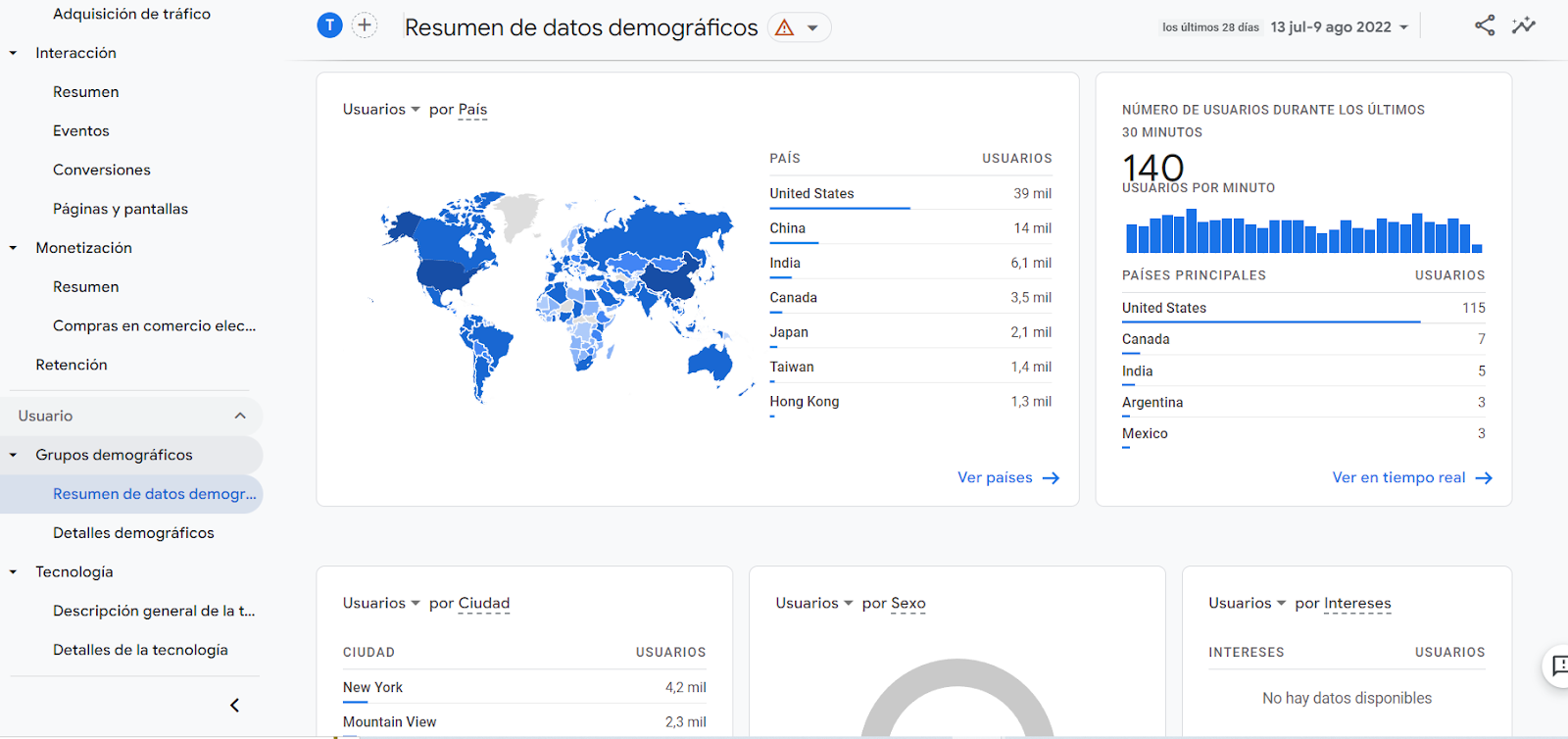This screenshot has width=1568, height=739.
Task: Open the Insights sparkline icon
Action: pyautogui.click(x=1524, y=25)
